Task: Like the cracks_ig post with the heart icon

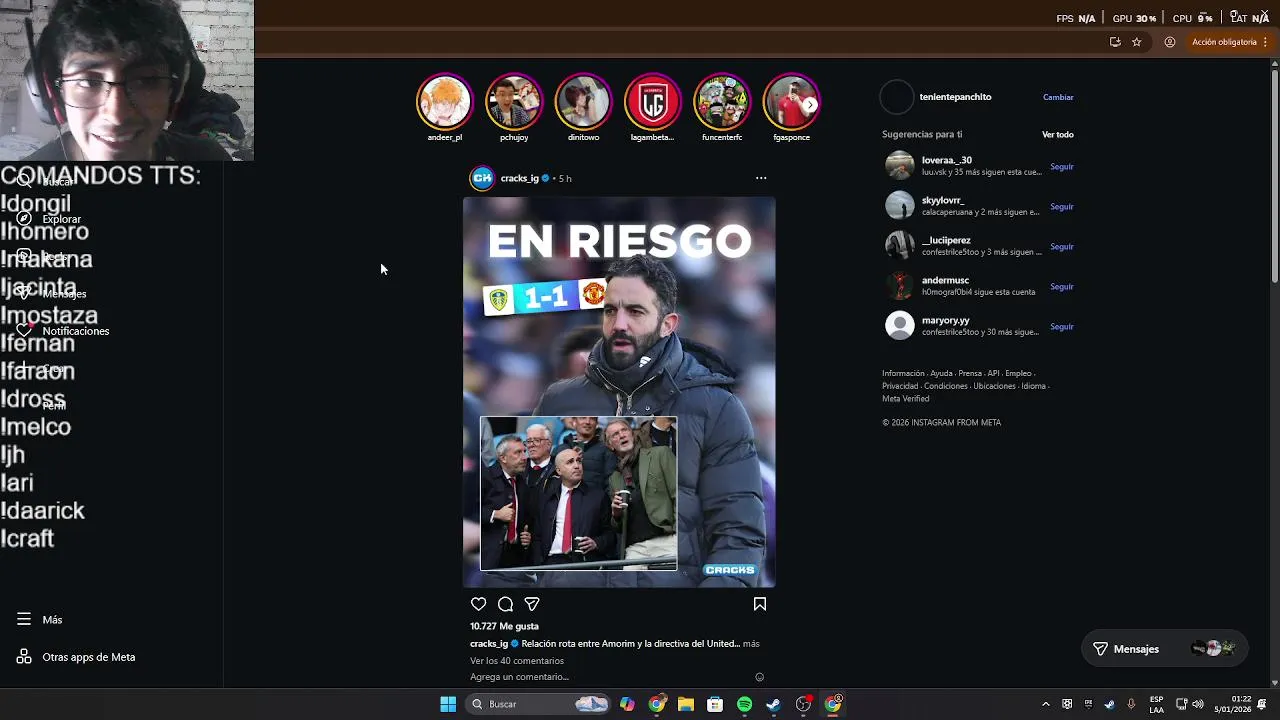Action: [x=478, y=604]
